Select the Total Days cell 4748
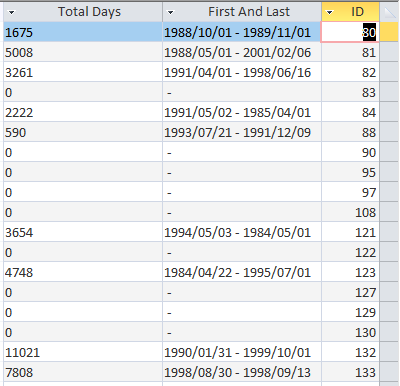The image size is (400, 386). click(83, 272)
